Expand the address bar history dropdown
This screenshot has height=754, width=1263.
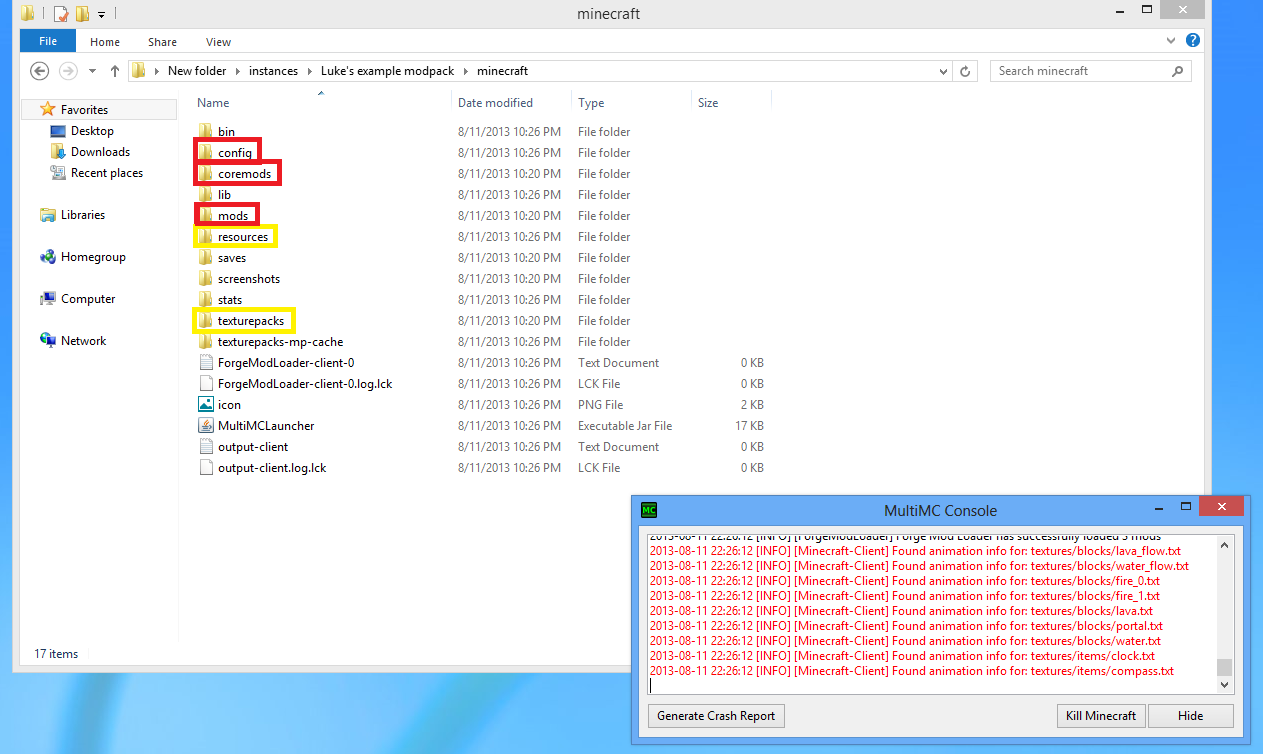[943, 71]
